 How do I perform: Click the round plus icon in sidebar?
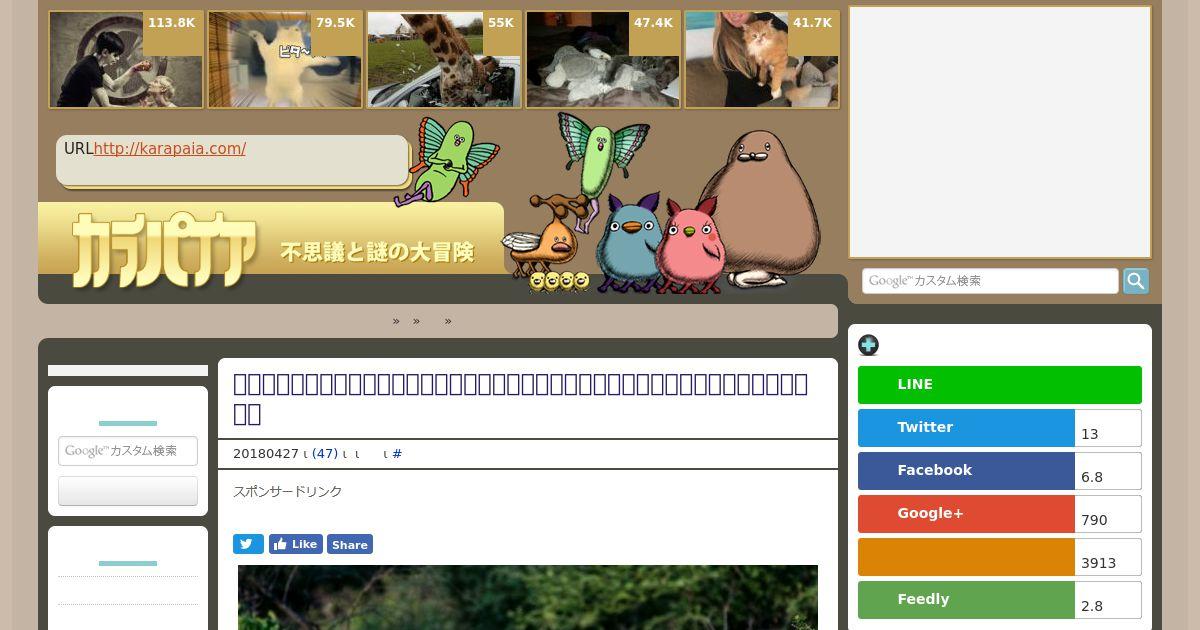tap(869, 345)
